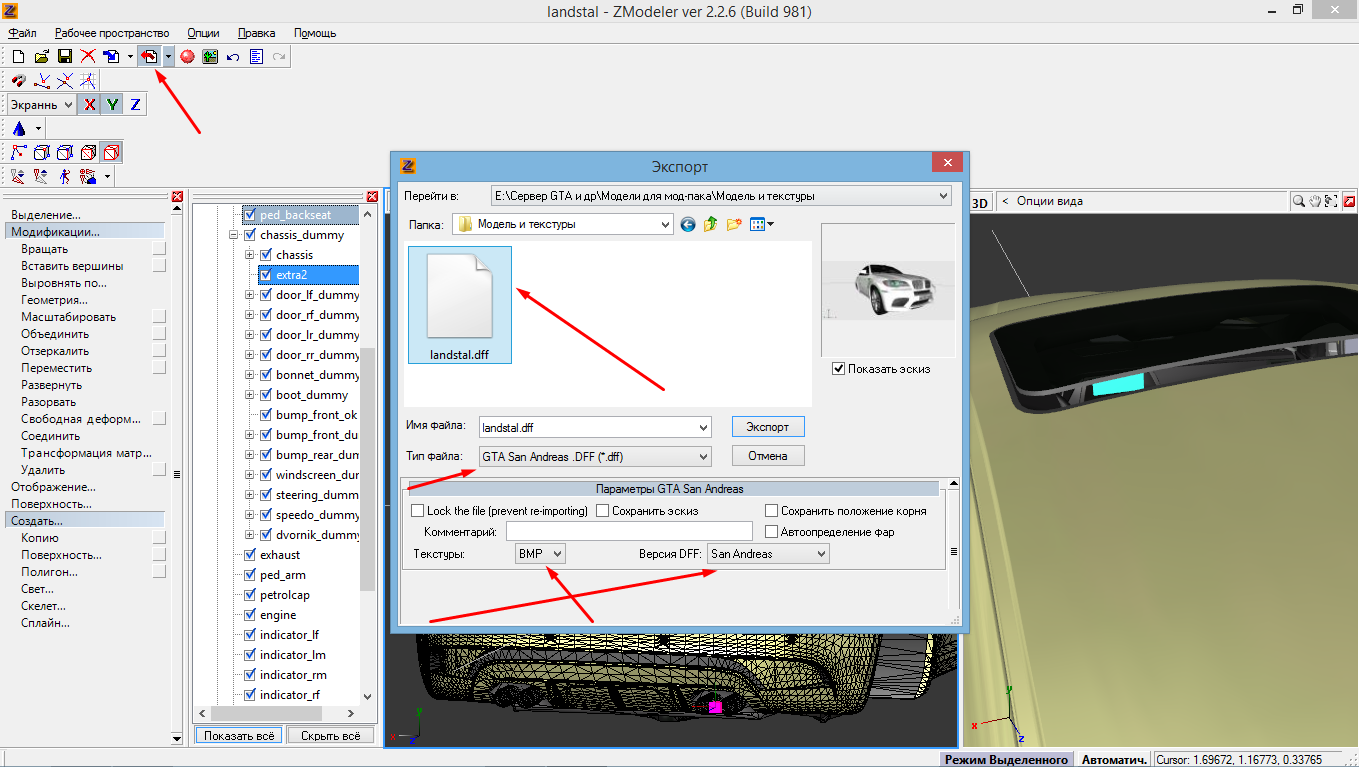
Task: Open the materials editor red sphere icon
Action: [187, 57]
